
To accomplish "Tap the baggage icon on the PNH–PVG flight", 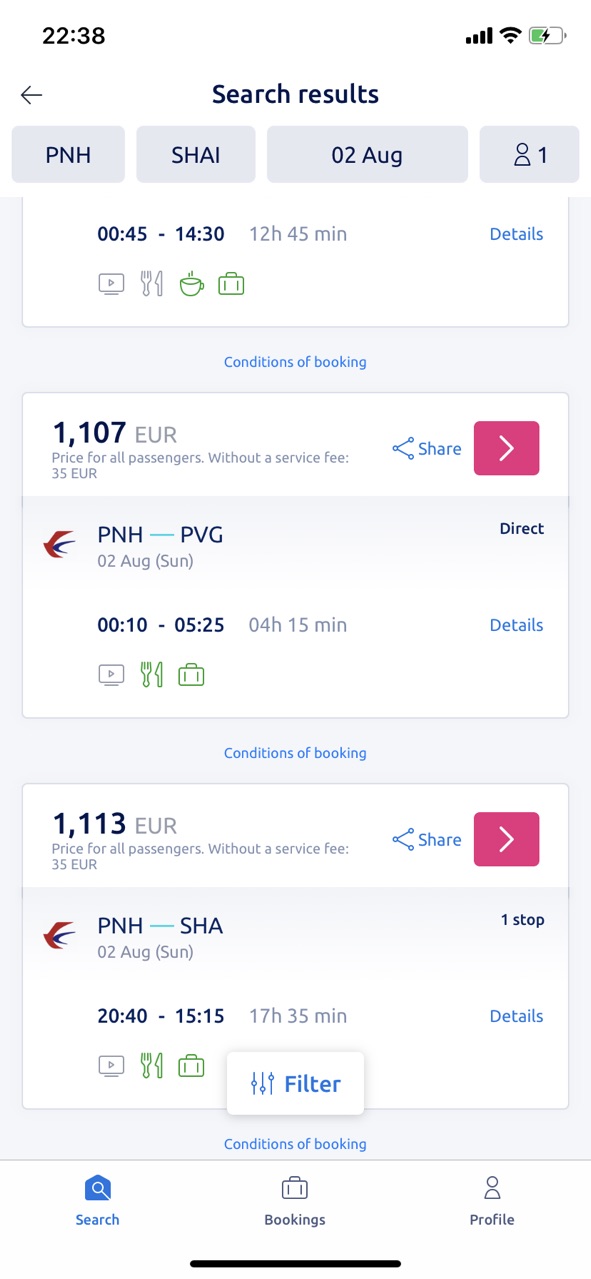I will coord(191,676).
